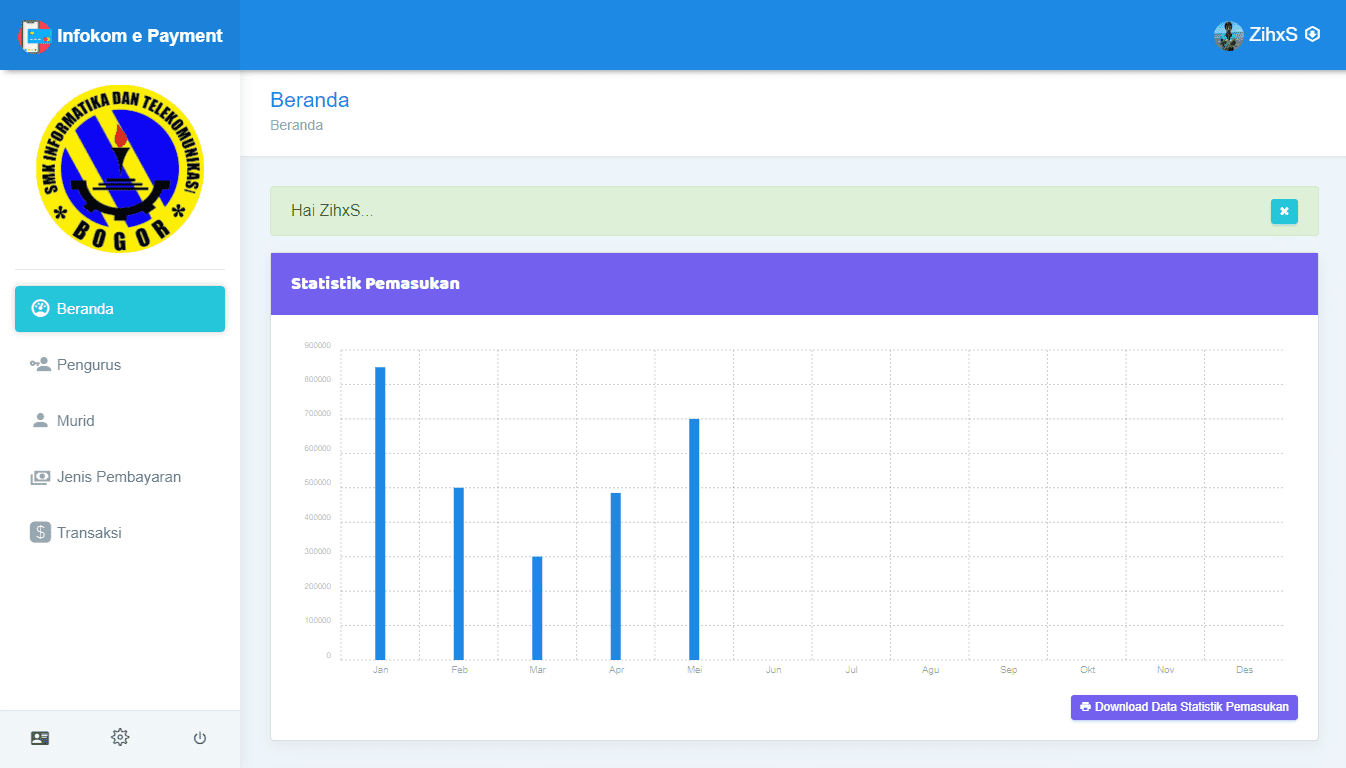
Task: Click Download Data Statistik Pemasukan button
Action: pos(1184,707)
